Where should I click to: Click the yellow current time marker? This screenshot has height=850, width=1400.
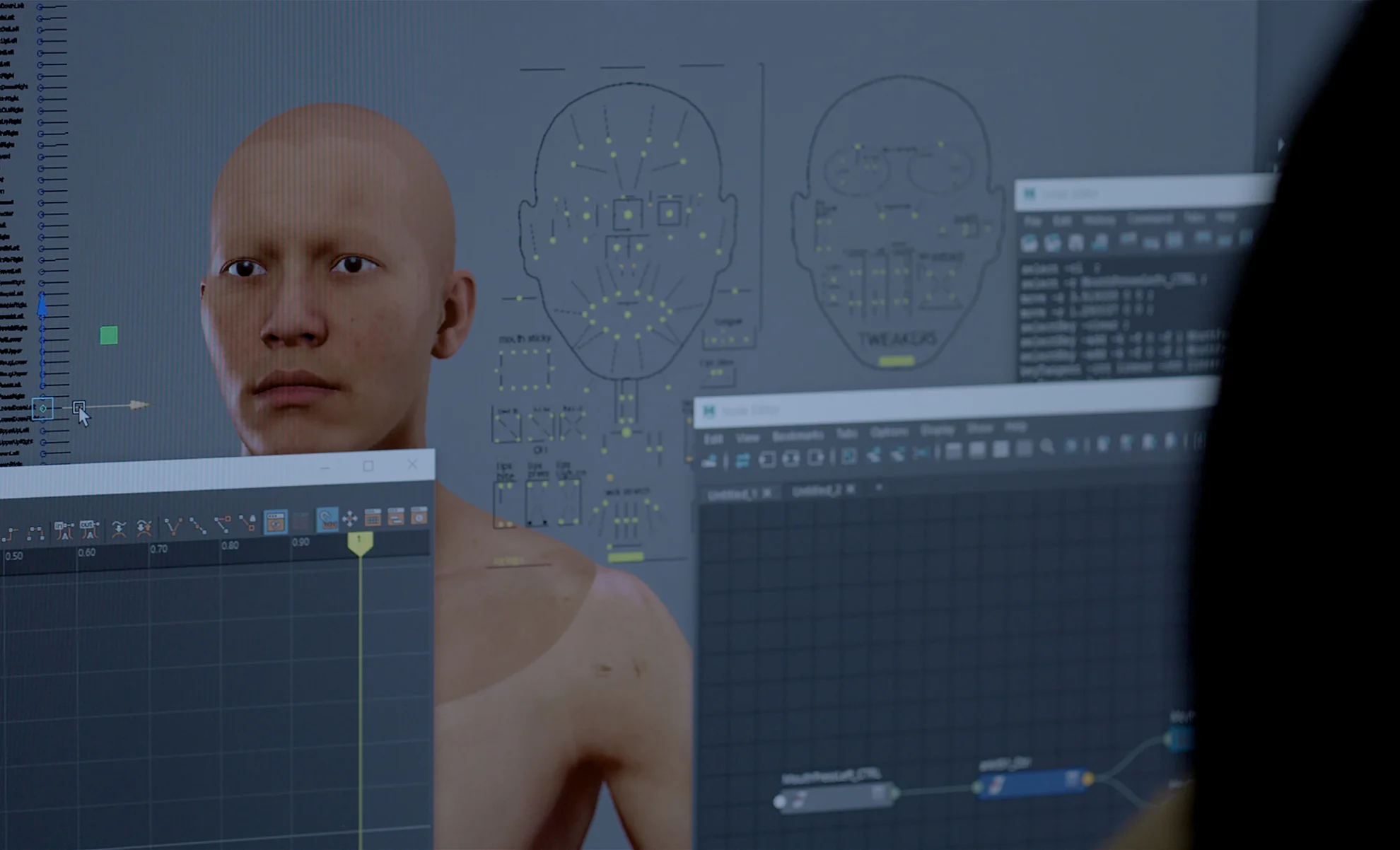point(360,542)
